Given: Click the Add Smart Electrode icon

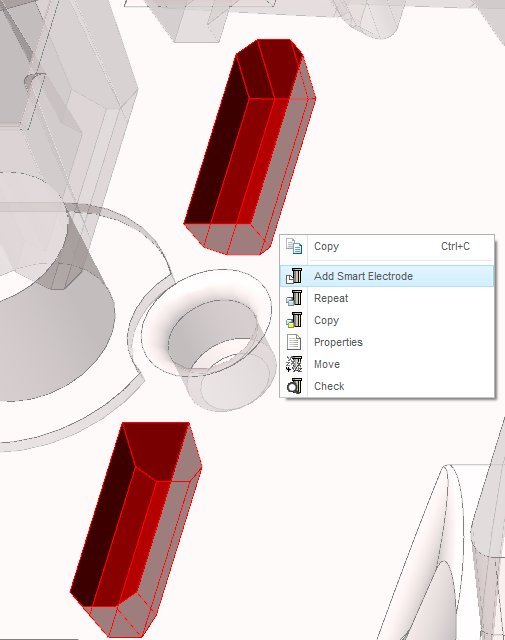Looking at the screenshot, I should coord(294,276).
